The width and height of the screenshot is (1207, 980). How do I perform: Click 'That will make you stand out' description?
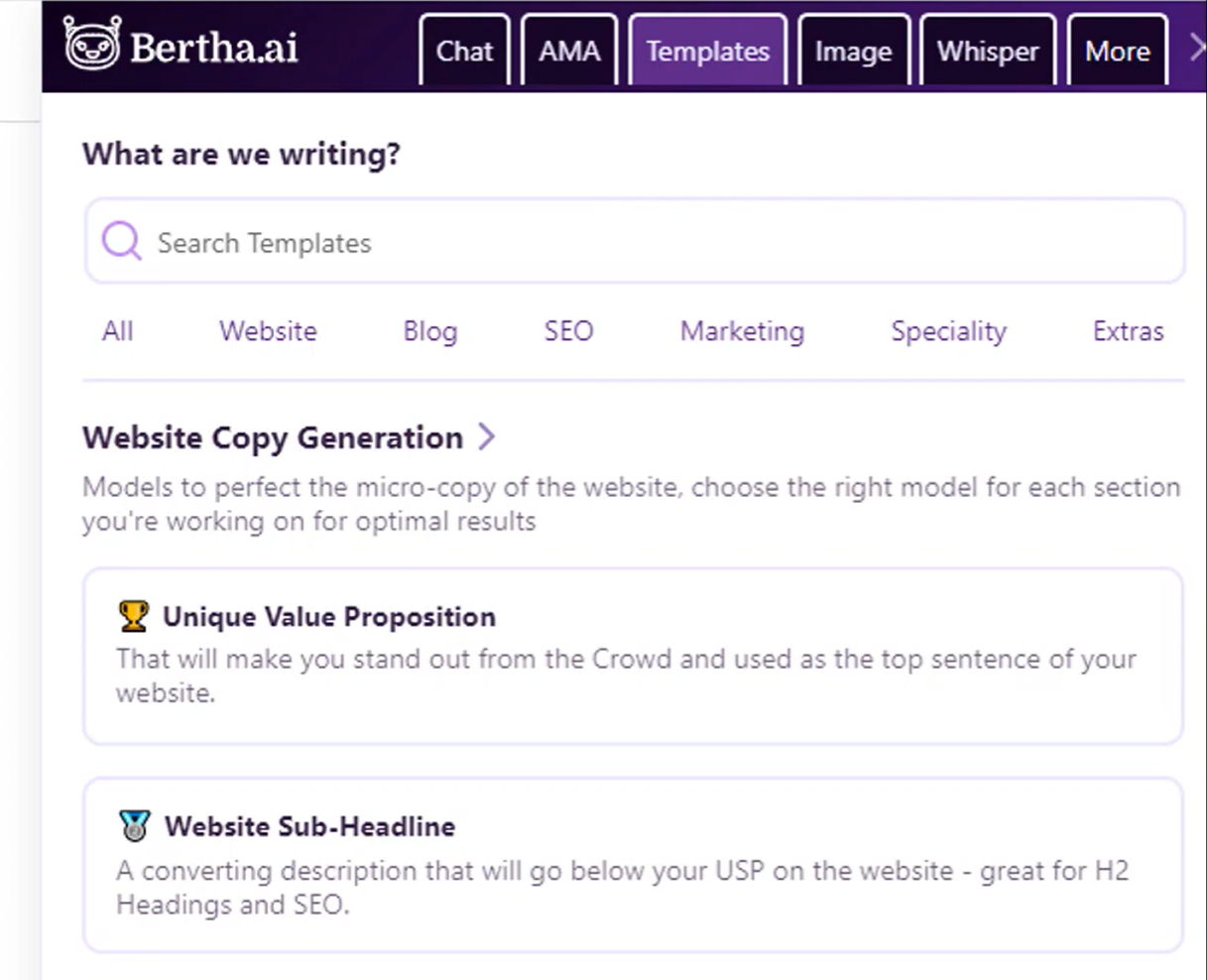626,675
